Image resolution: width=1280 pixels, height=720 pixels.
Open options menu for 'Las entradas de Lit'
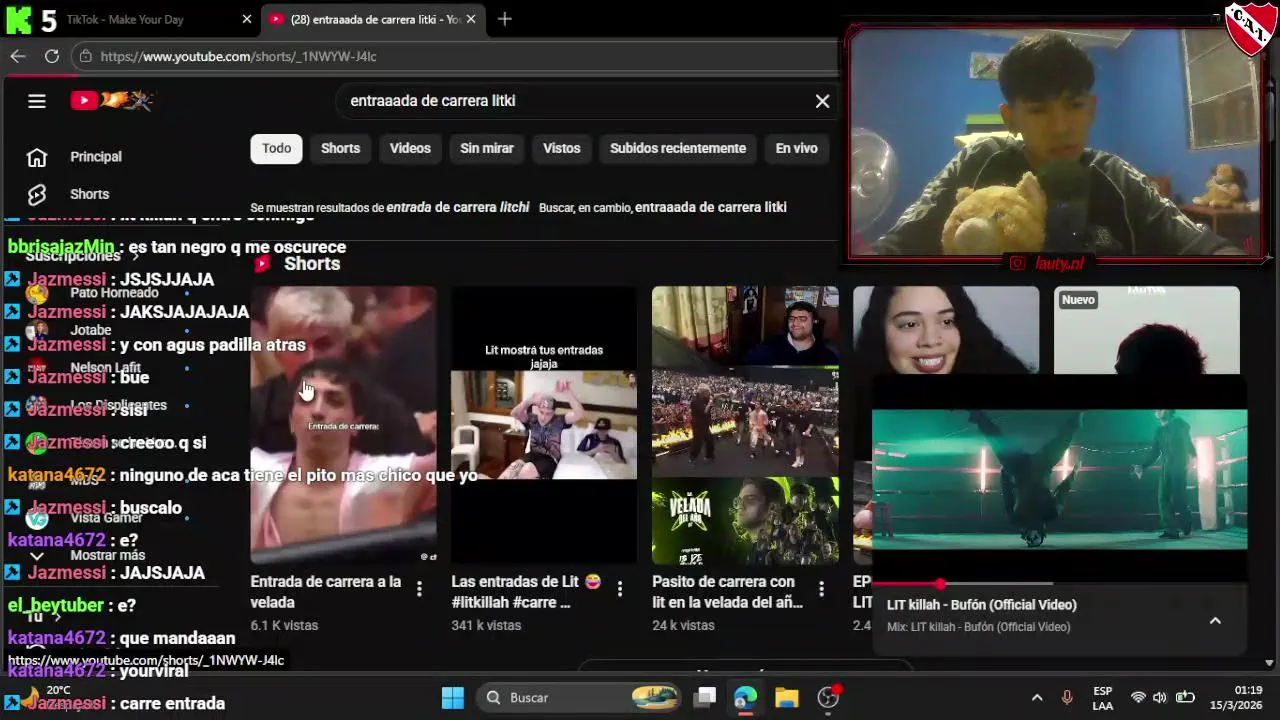point(620,589)
